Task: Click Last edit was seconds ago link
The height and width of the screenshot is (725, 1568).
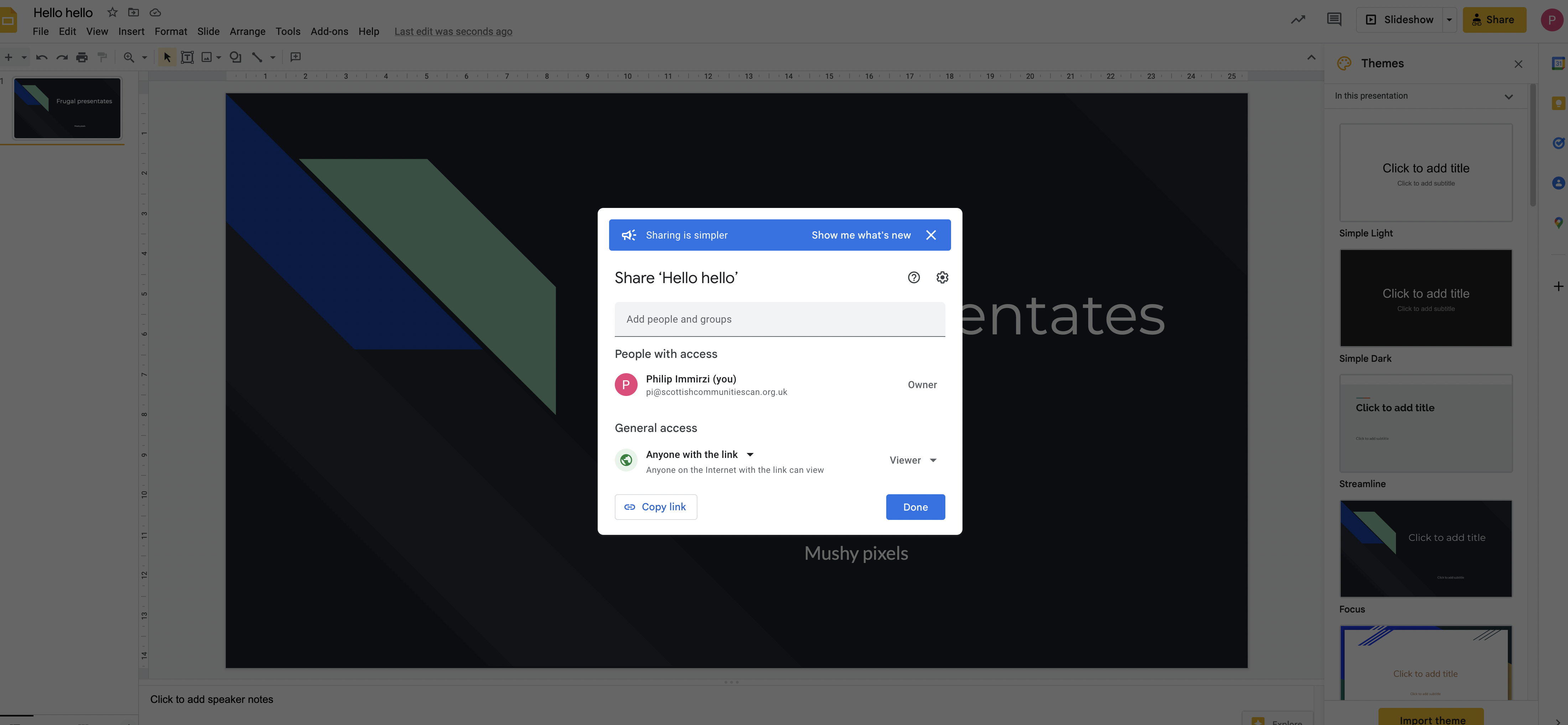Action: [453, 31]
